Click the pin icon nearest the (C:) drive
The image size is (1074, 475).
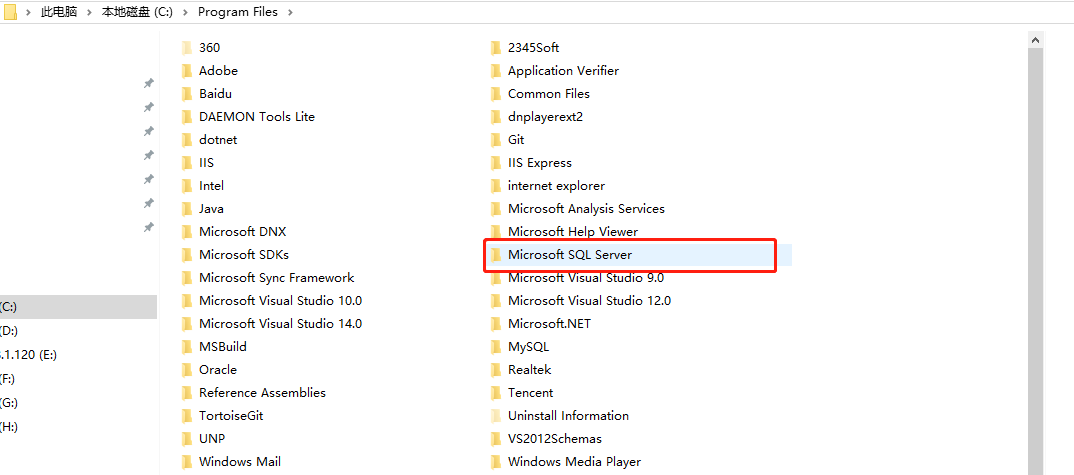point(148,228)
